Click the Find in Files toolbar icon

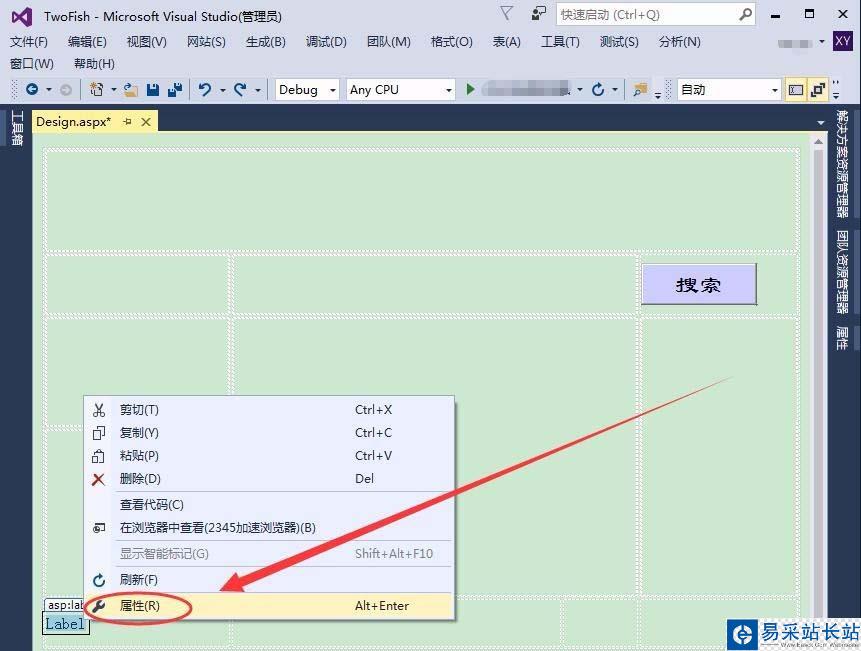pyautogui.click(x=640, y=89)
